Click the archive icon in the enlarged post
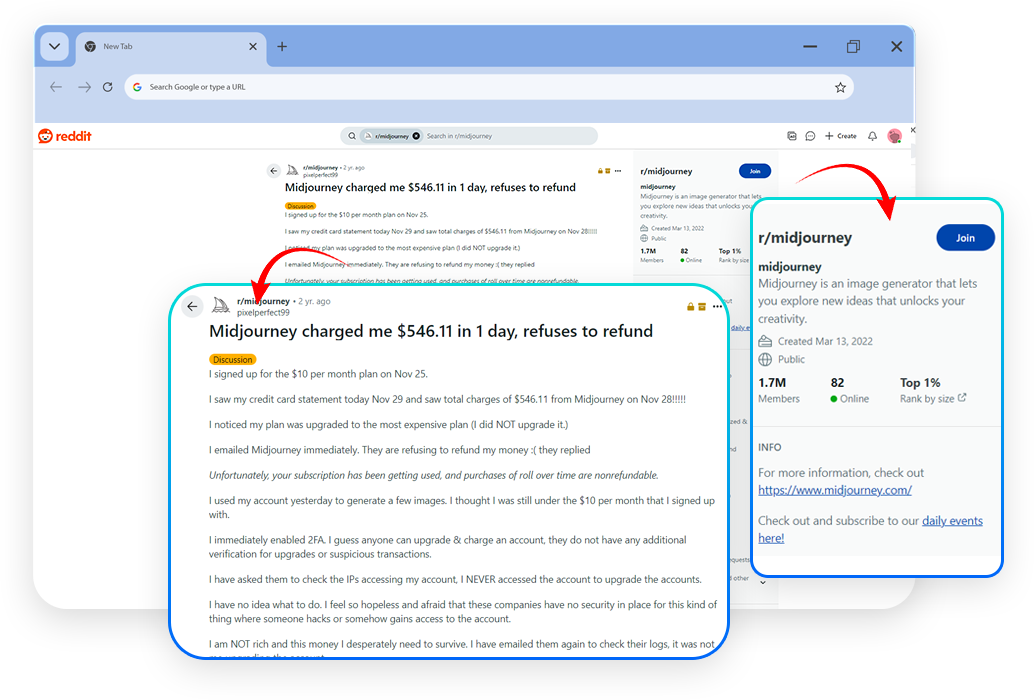Viewport: 1034px width, 700px height. (x=702, y=306)
